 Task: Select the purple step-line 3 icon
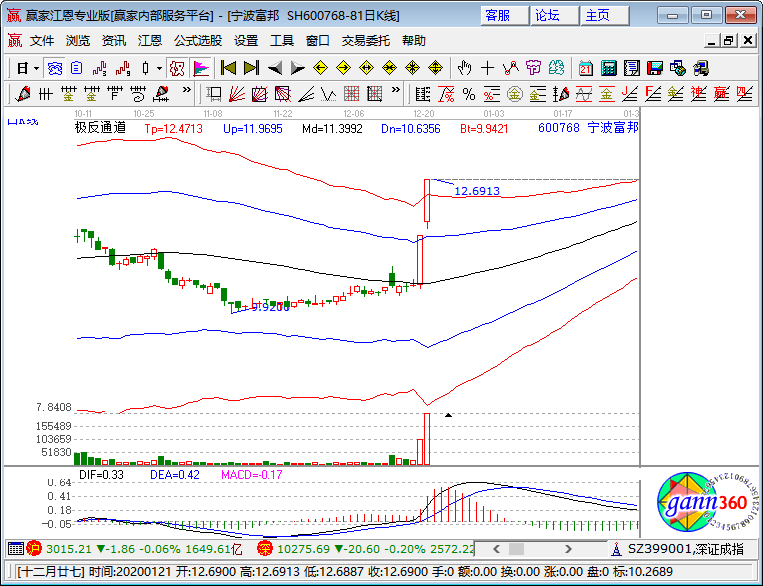click(x=100, y=69)
